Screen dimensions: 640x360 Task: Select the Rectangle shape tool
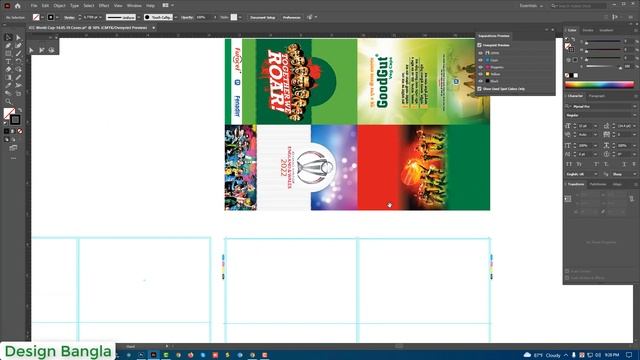click(x=8, y=53)
